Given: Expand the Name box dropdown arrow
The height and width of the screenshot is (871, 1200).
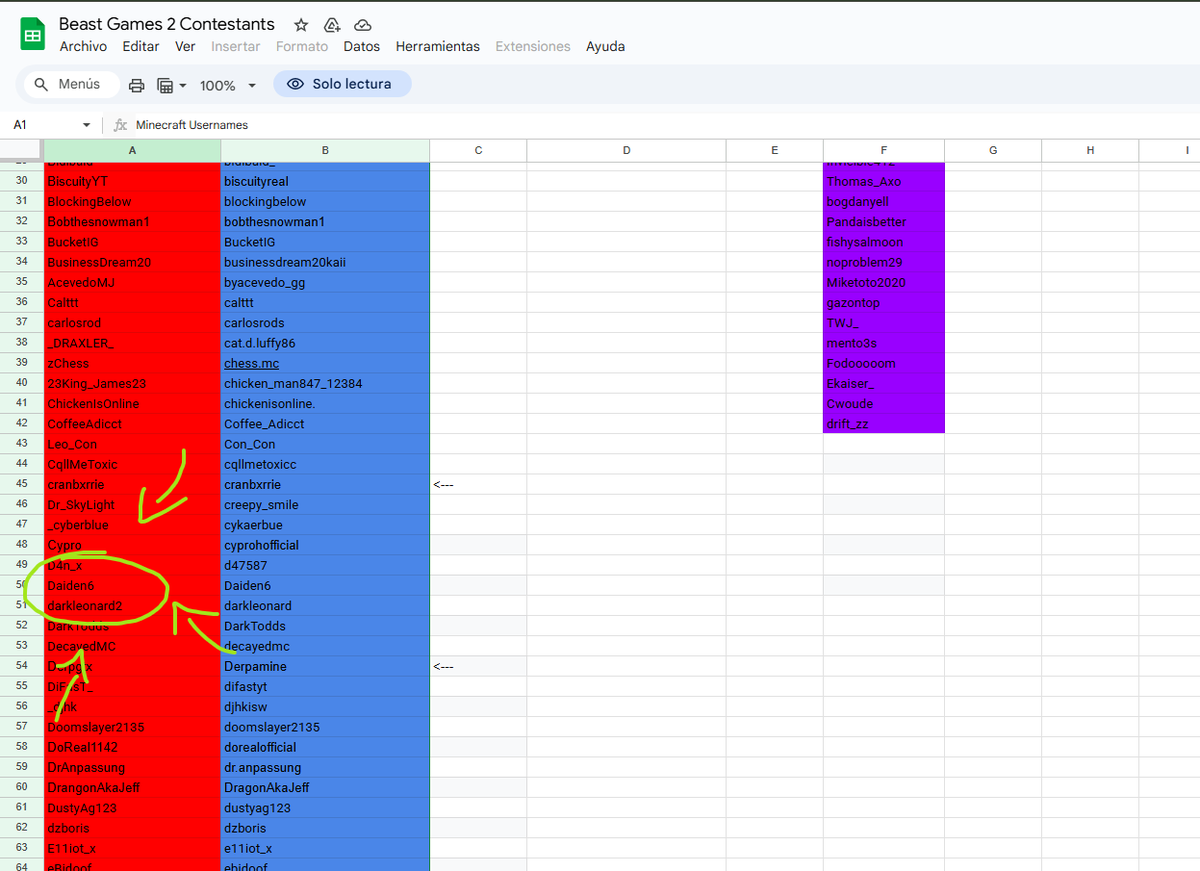Looking at the screenshot, I should click(x=86, y=125).
